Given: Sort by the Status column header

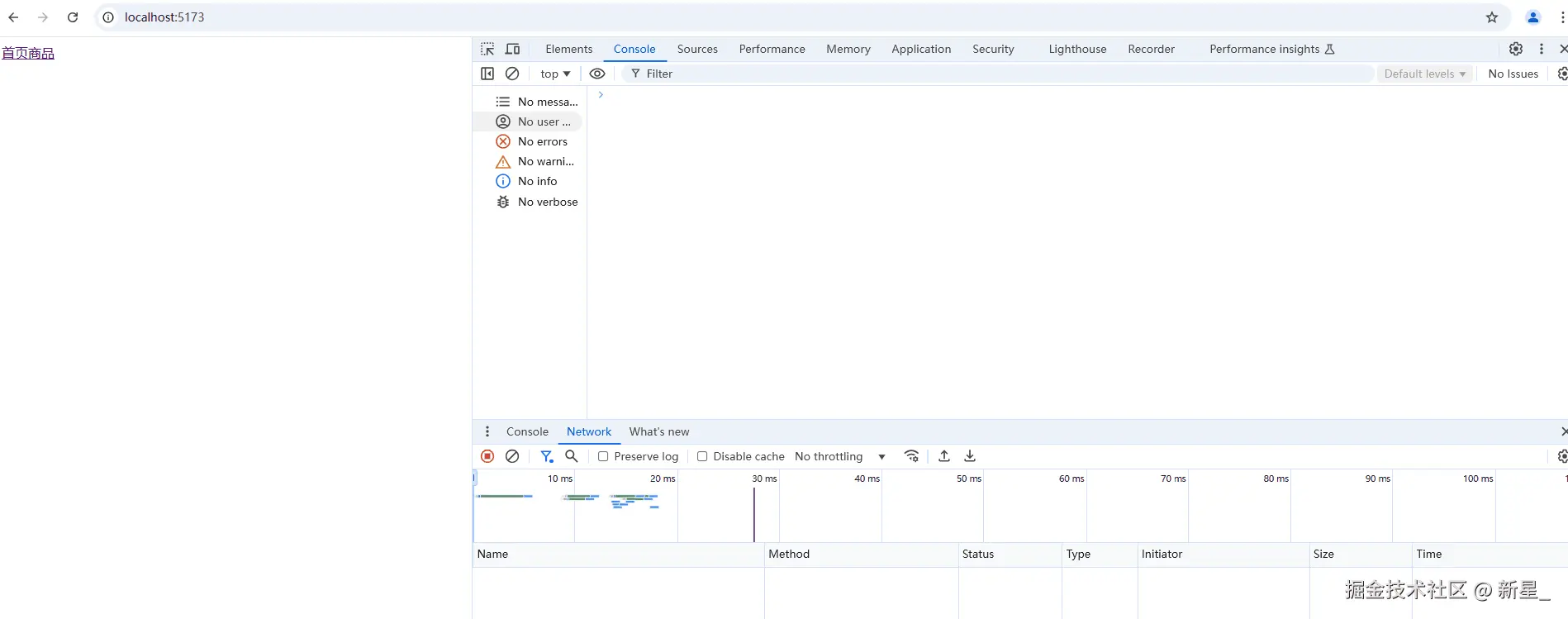Looking at the screenshot, I should tap(1010, 555).
